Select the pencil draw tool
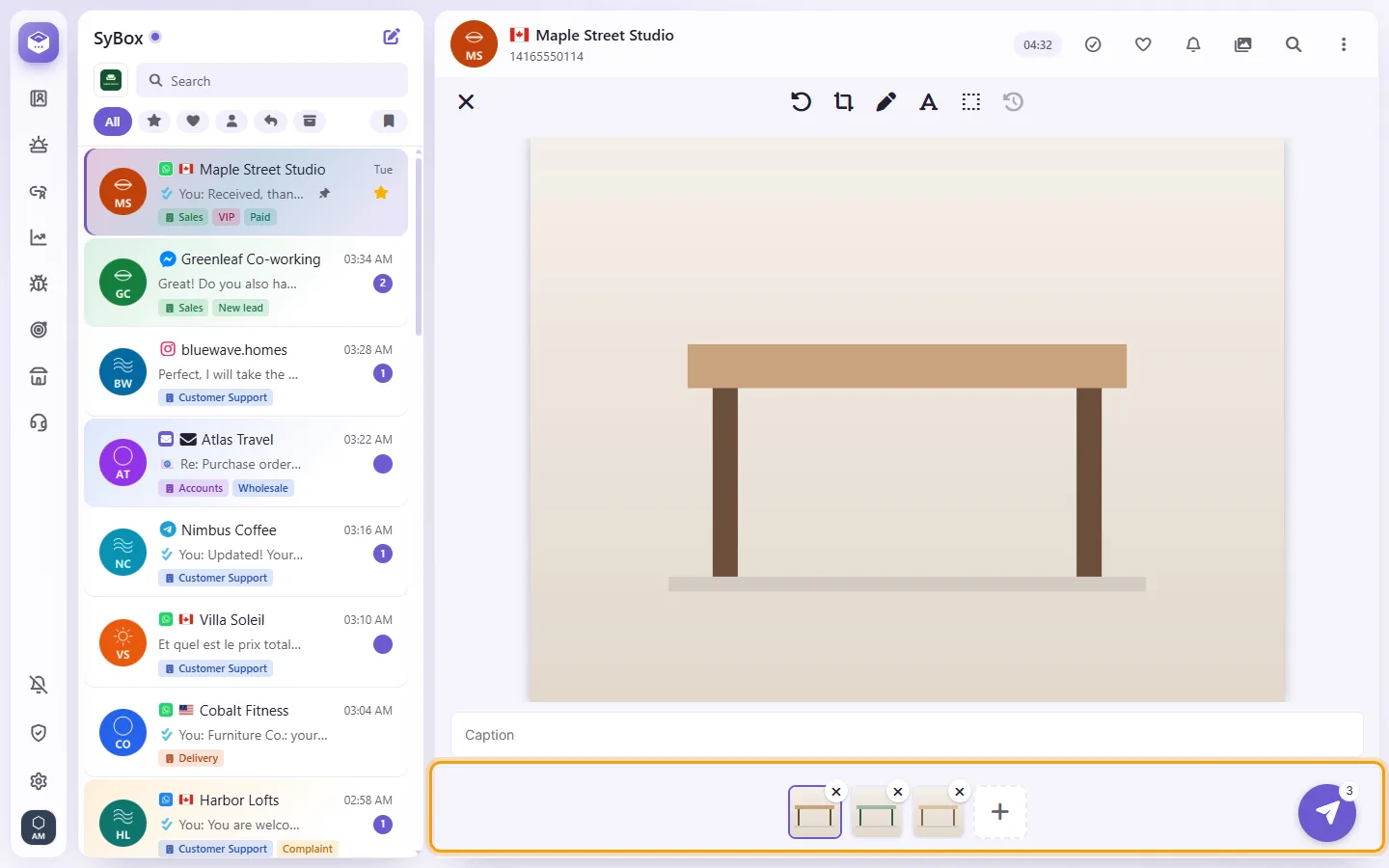The width and height of the screenshot is (1389, 868). click(885, 102)
